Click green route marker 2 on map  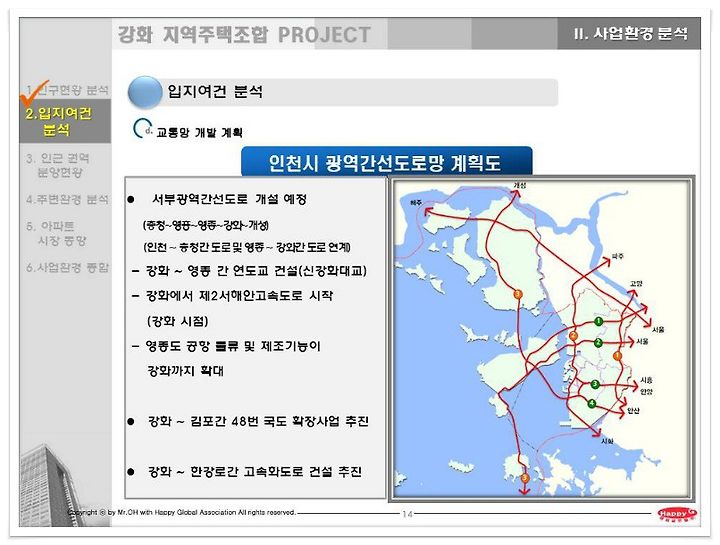tap(598, 343)
